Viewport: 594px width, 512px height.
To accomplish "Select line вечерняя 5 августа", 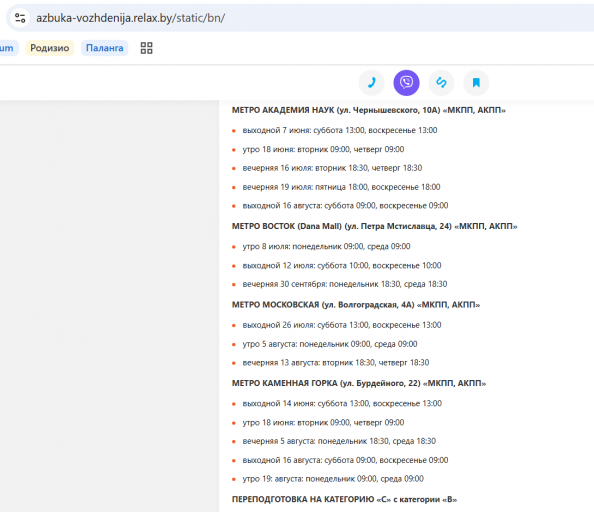I will (x=339, y=441).
